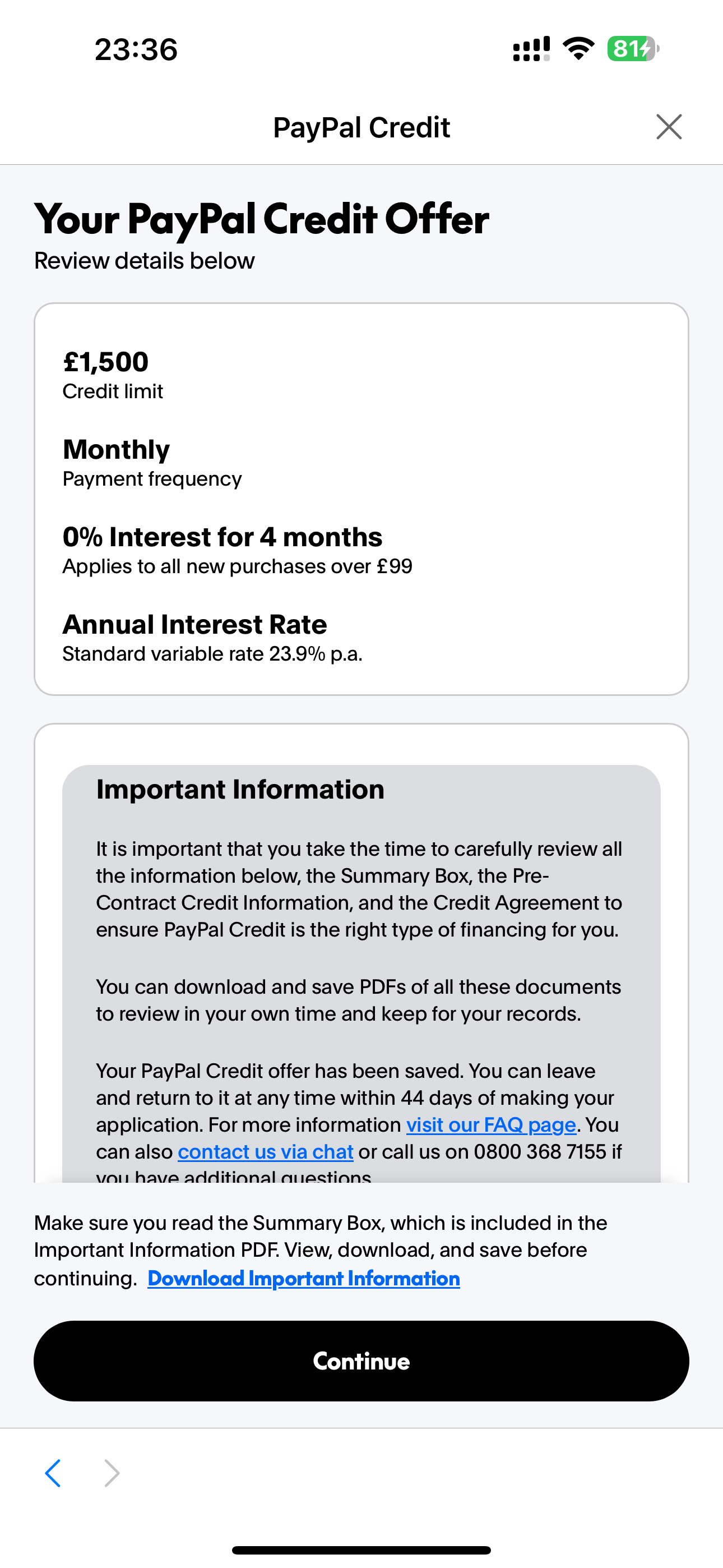Image resolution: width=723 pixels, height=1568 pixels.
Task: Open the Download Important Information link
Action: 304,1278
